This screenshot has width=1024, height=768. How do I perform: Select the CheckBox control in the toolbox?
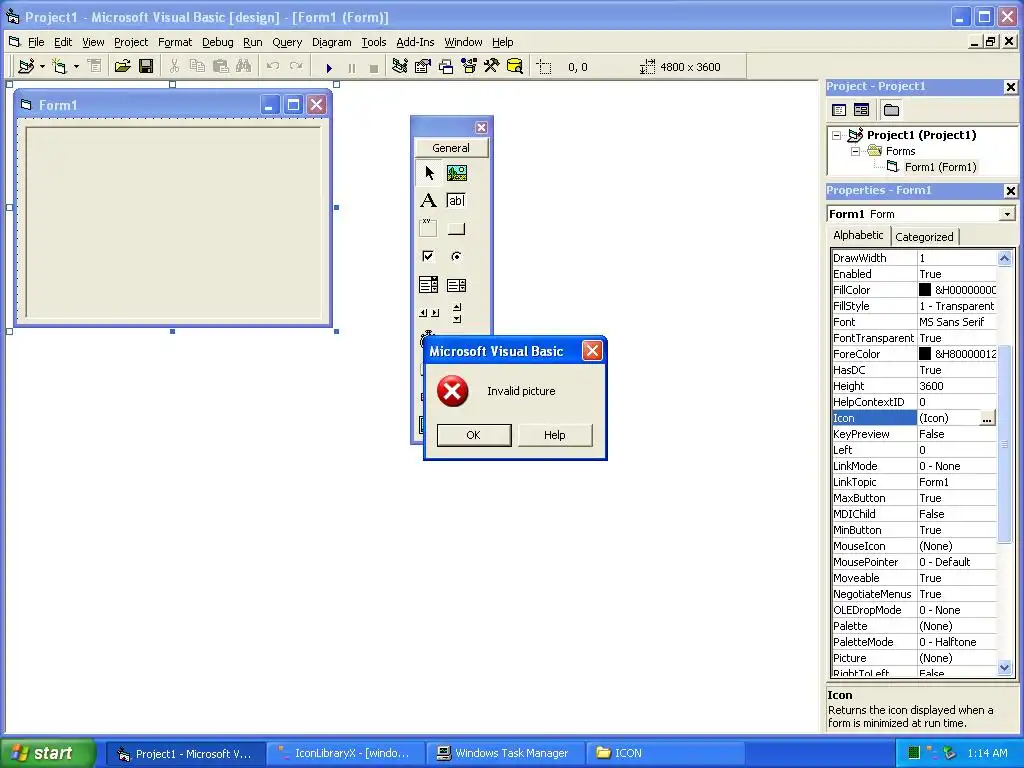[428, 256]
